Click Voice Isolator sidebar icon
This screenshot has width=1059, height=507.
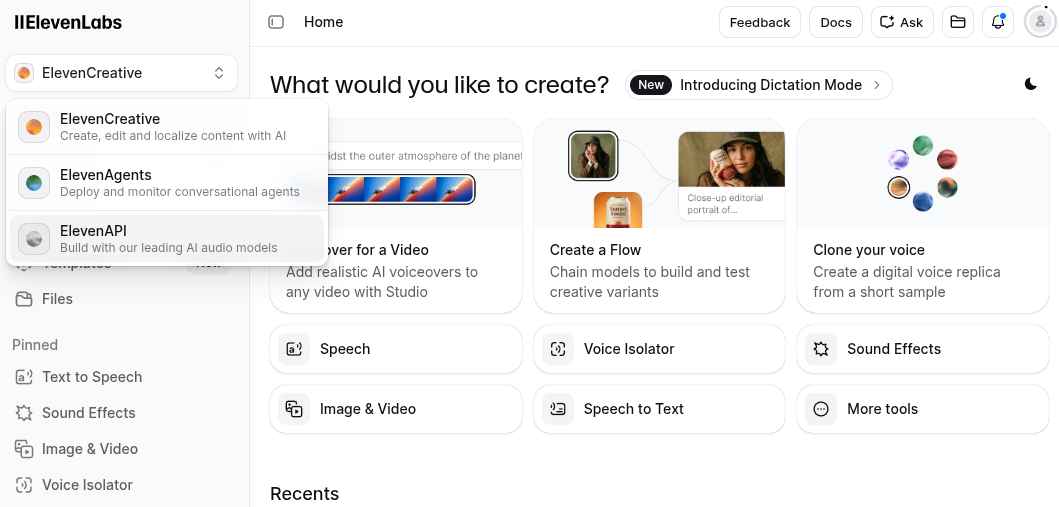(24, 485)
